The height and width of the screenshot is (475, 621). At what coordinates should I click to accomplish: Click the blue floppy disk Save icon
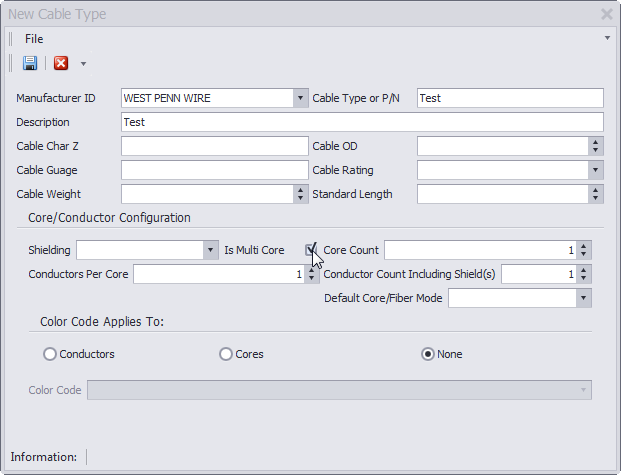pyautogui.click(x=30, y=63)
